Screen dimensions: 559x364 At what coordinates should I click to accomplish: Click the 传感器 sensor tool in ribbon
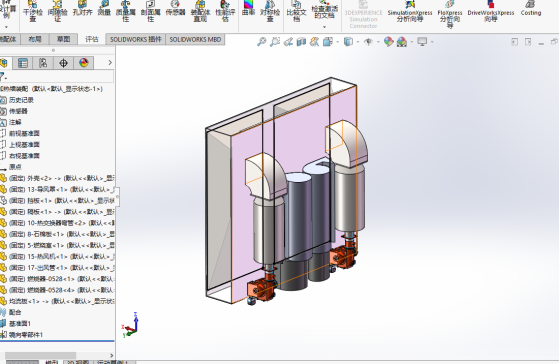175,9
